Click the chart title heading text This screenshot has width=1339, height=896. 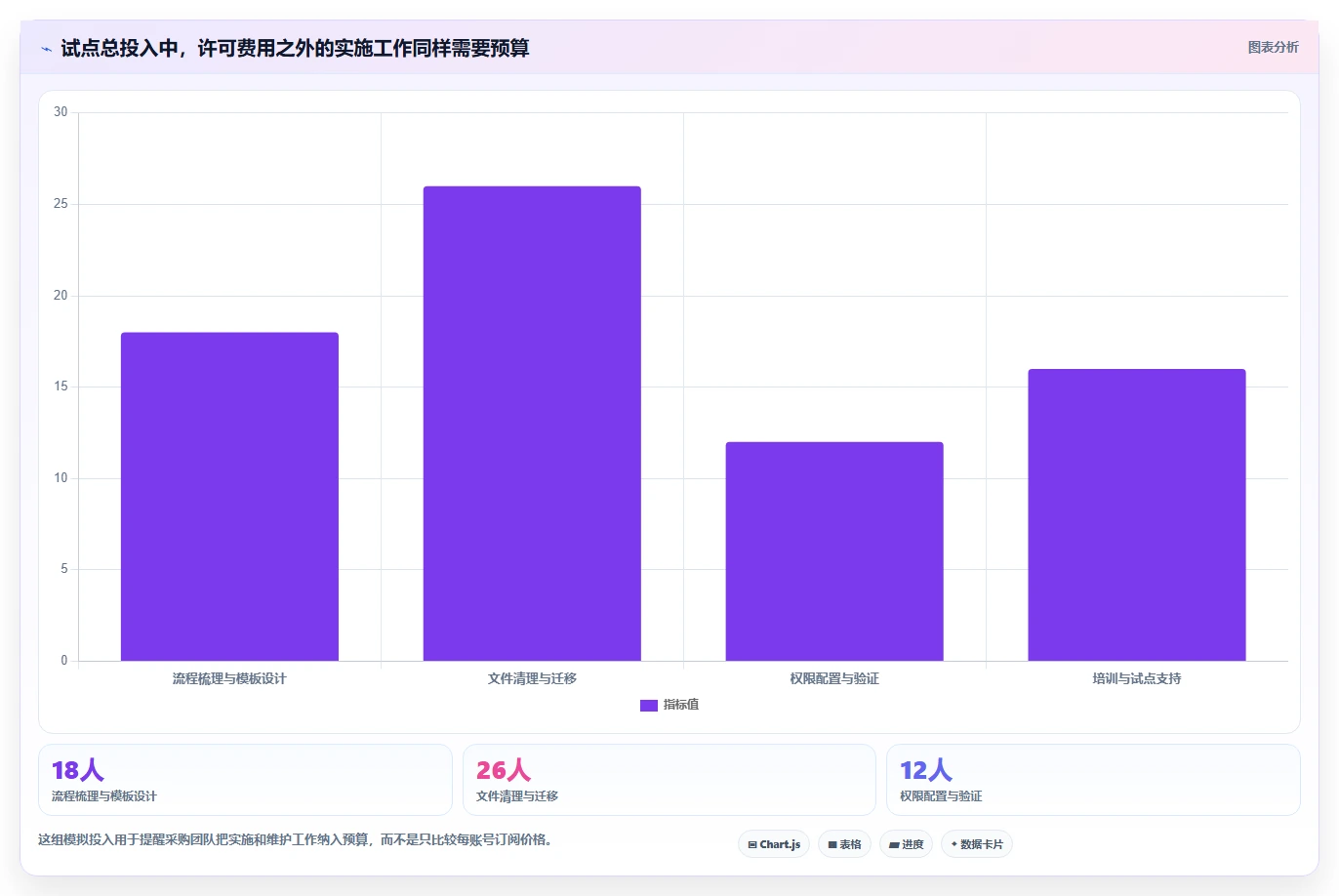[x=295, y=48]
